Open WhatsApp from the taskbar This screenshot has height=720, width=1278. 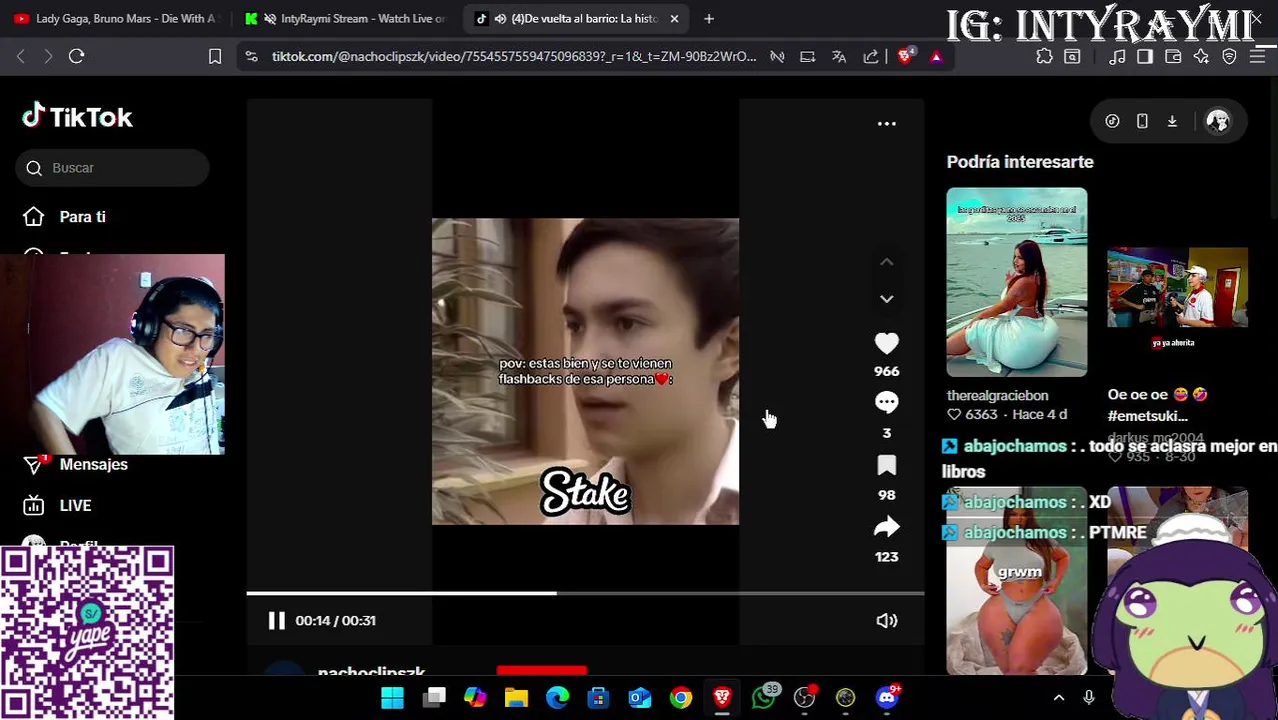coord(764,697)
